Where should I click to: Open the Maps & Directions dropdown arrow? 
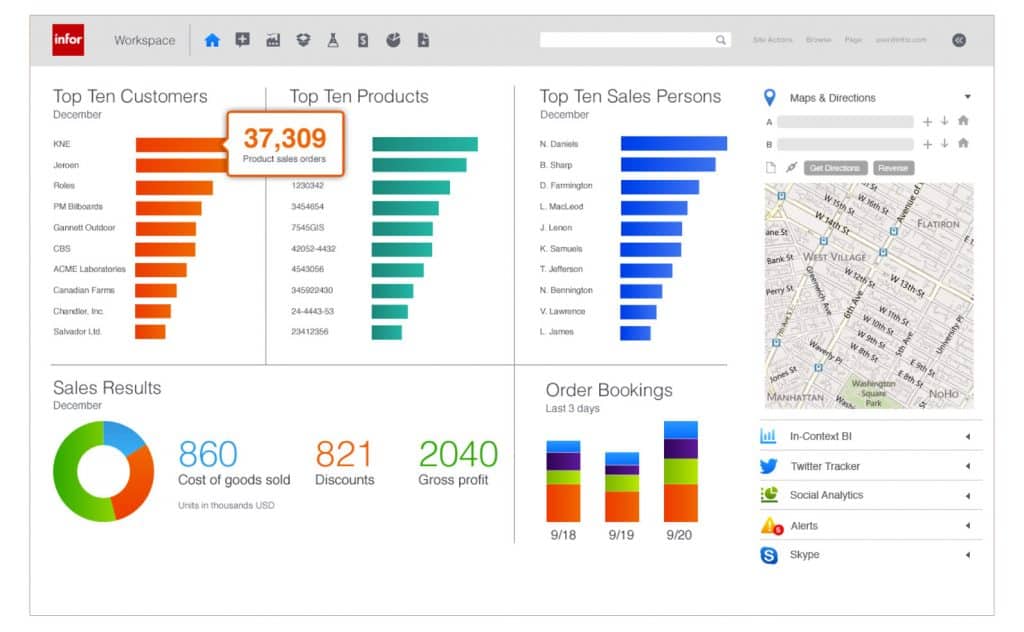tap(966, 97)
